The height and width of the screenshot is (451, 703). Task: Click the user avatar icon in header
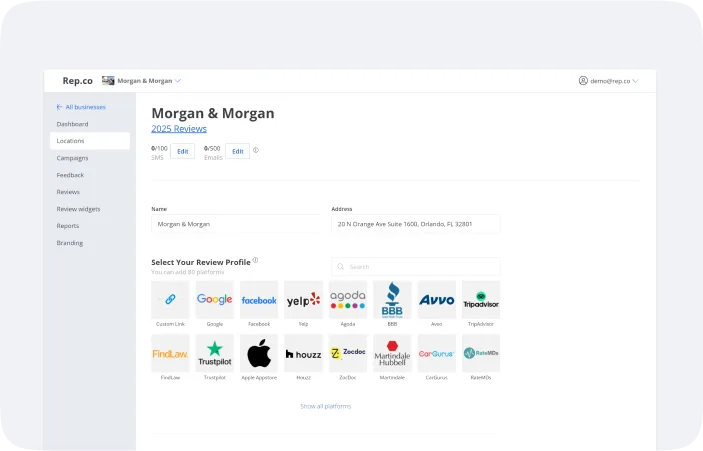[x=583, y=81]
